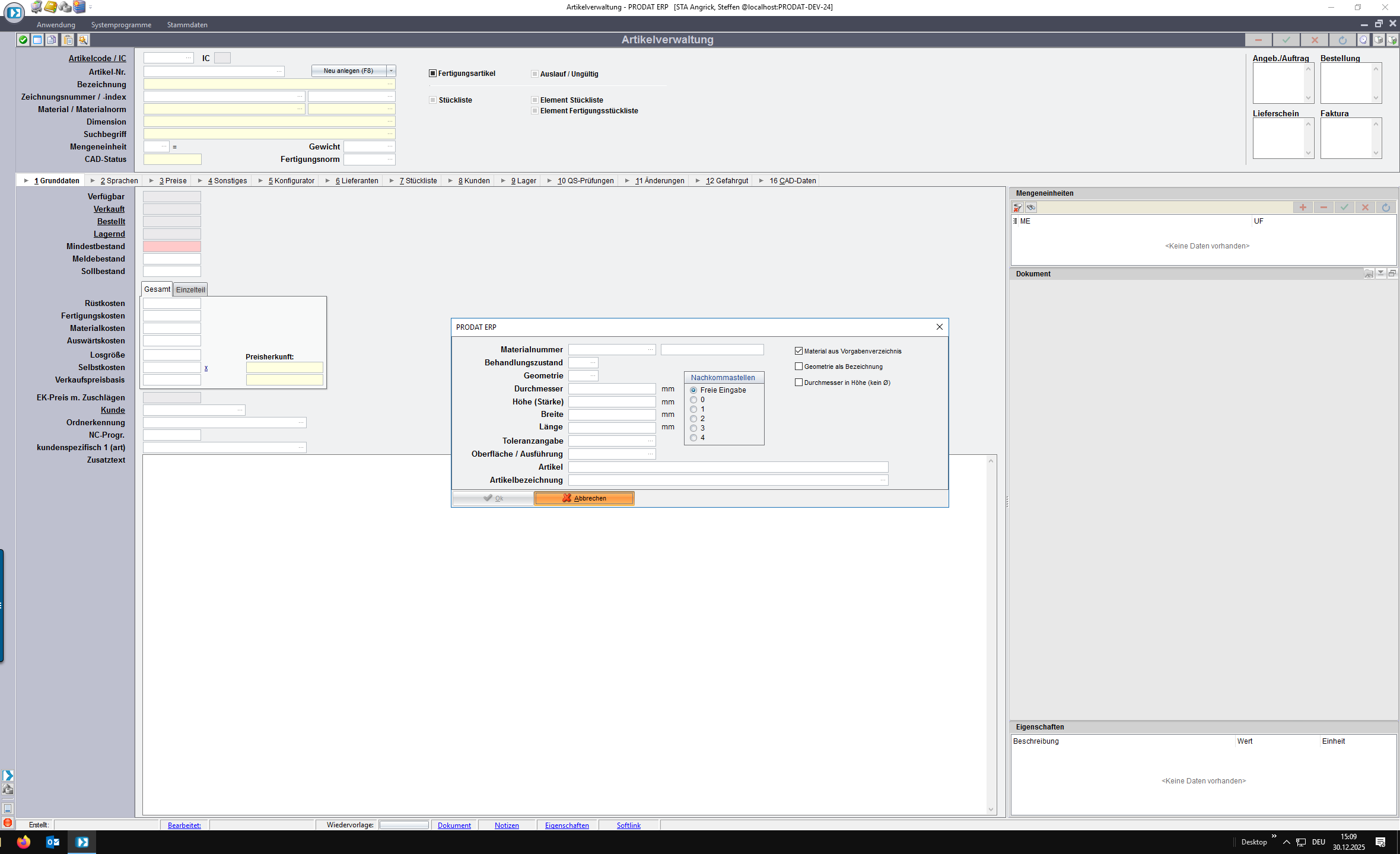Click the shopping cart quick-access icon

click(x=37, y=7)
